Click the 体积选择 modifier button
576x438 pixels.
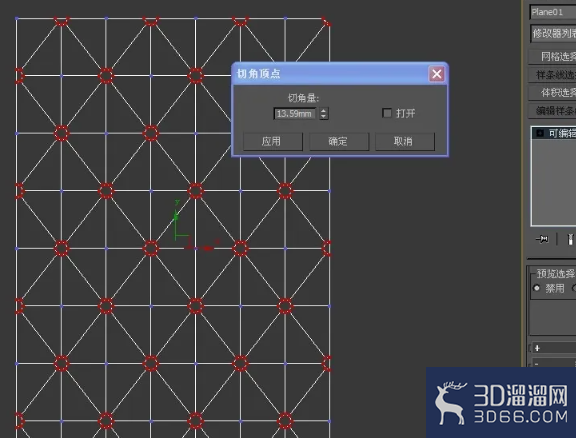click(552, 93)
